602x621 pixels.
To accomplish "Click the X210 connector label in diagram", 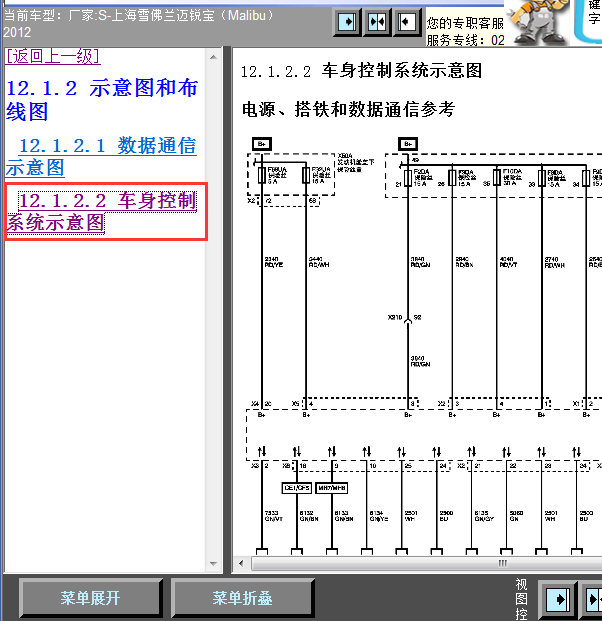I will [394, 317].
